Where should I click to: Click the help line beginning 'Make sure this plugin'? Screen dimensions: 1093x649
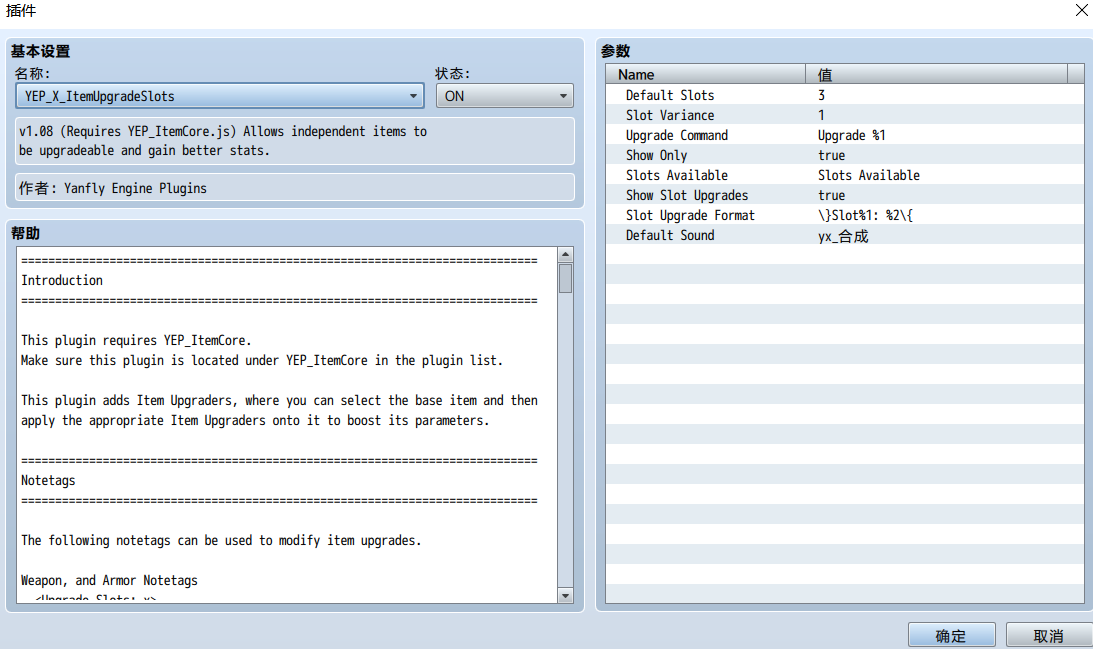click(262, 360)
